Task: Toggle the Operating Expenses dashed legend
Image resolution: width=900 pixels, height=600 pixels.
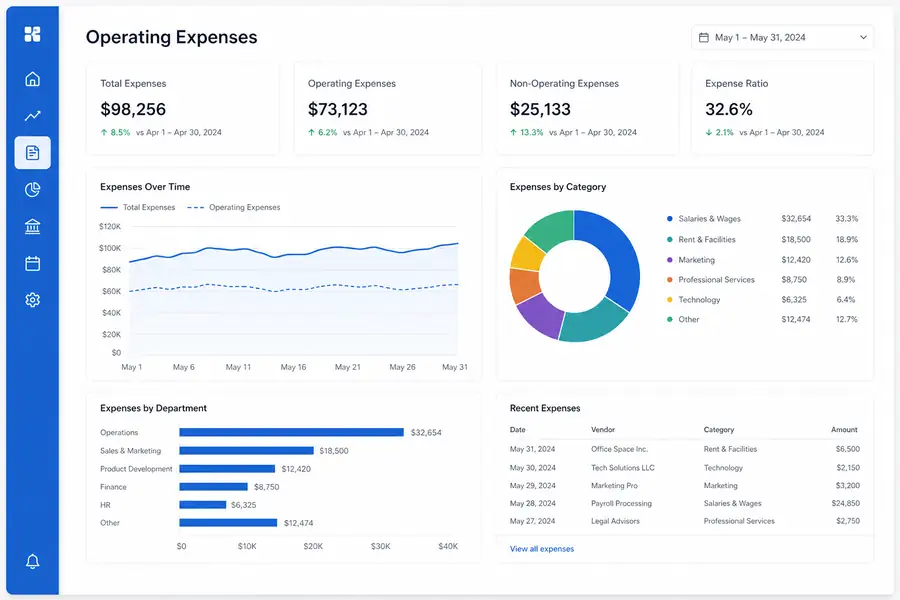Action: coord(234,207)
